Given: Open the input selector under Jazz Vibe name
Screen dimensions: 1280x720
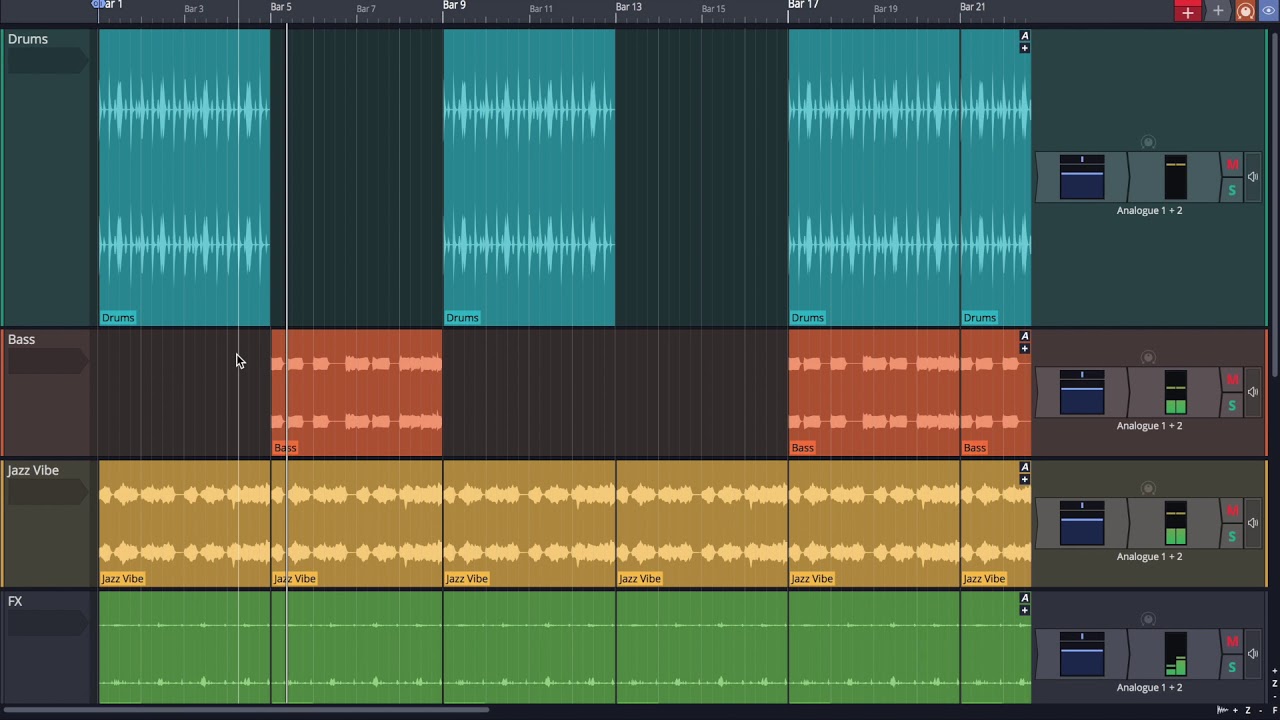Looking at the screenshot, I should tap(46, 492).
